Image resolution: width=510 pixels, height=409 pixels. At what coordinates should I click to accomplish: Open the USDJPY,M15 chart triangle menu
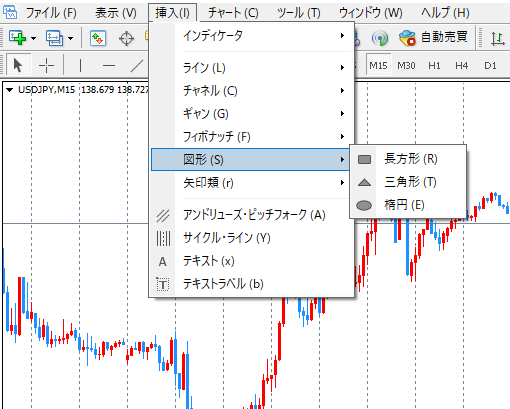(9, 90)
